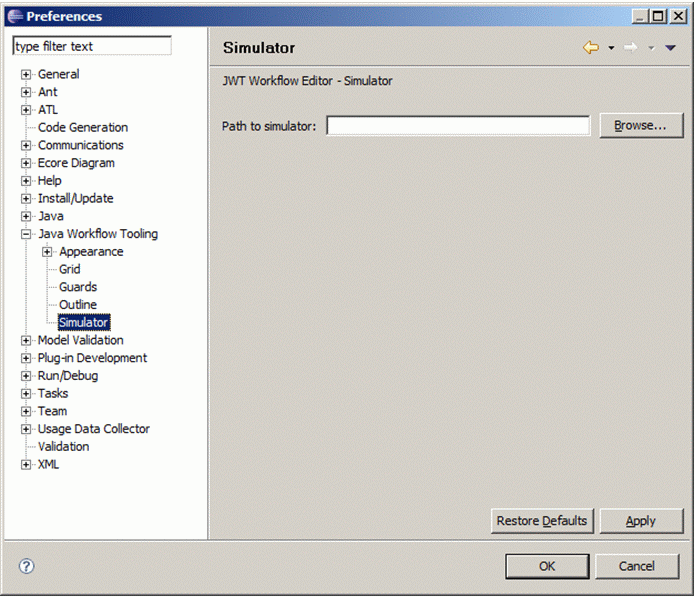Expand the Usage Data Collector node
695x597 pixels.
point(26,429)
